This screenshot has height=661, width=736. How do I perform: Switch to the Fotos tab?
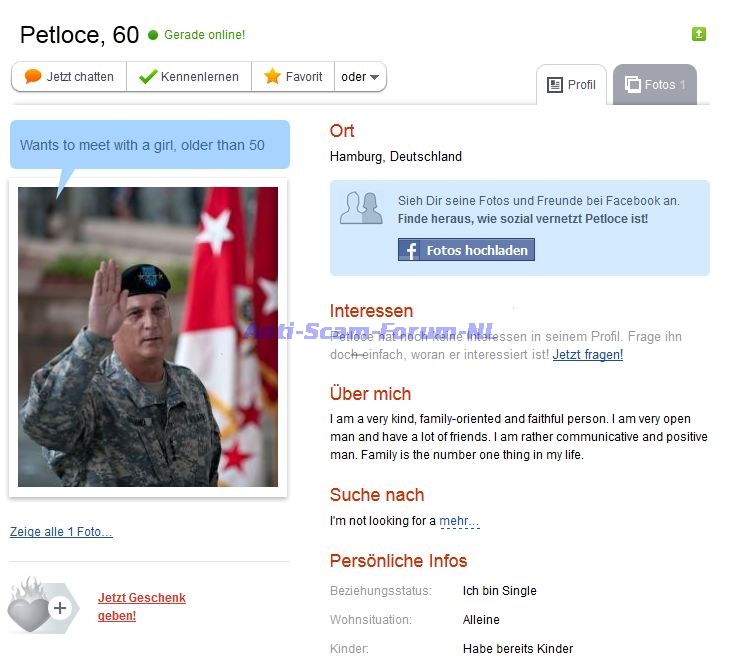pyautogui.click(x=655, y=85)
